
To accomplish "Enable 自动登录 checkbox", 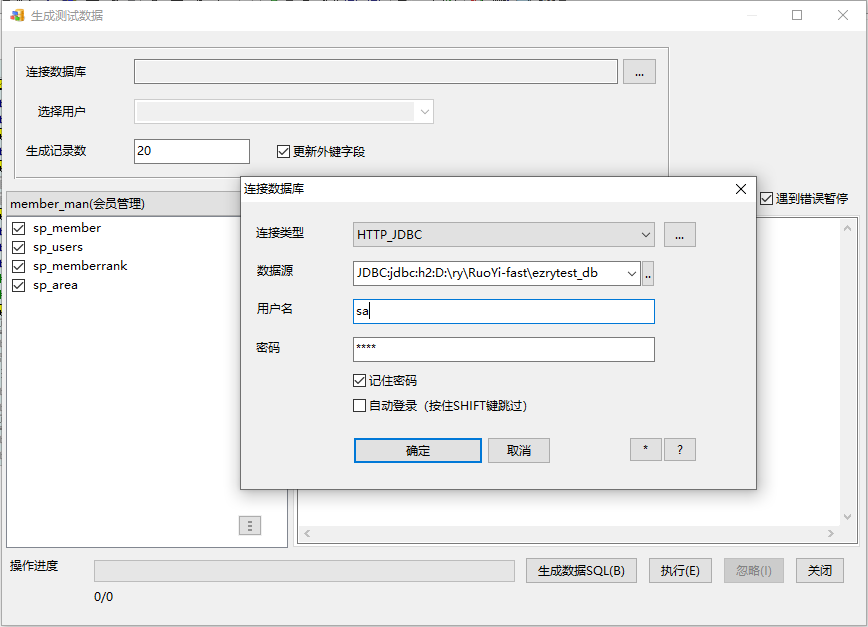I will coord(360,406).
